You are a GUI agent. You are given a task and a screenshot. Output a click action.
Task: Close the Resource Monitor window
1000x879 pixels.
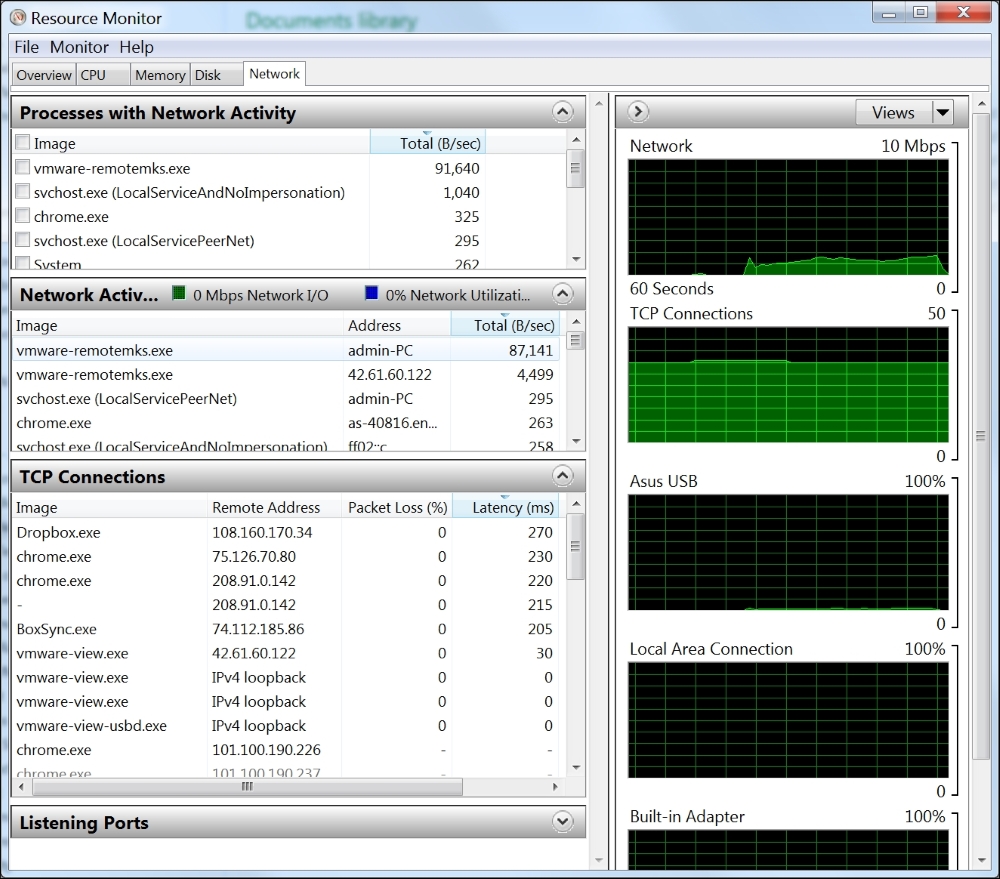pyautogui.click(x=964, y=13)
